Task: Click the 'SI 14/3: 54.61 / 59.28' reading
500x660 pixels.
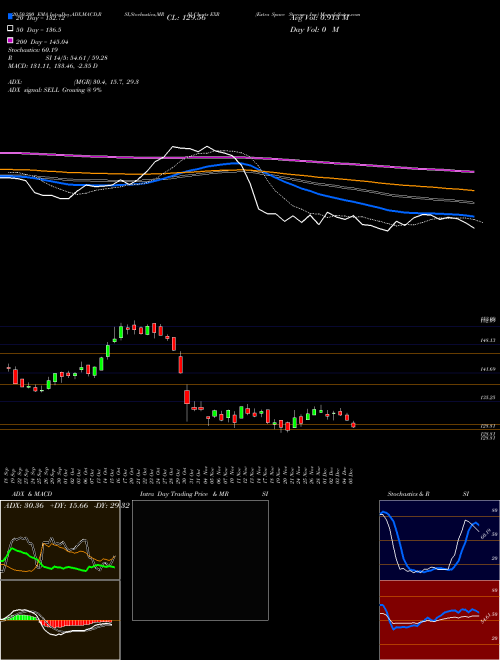Action: click(77, 58)
